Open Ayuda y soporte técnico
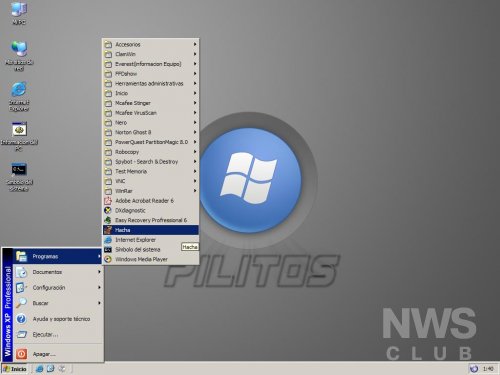Viewport: 500px width, 375px height. pos(58,319)
